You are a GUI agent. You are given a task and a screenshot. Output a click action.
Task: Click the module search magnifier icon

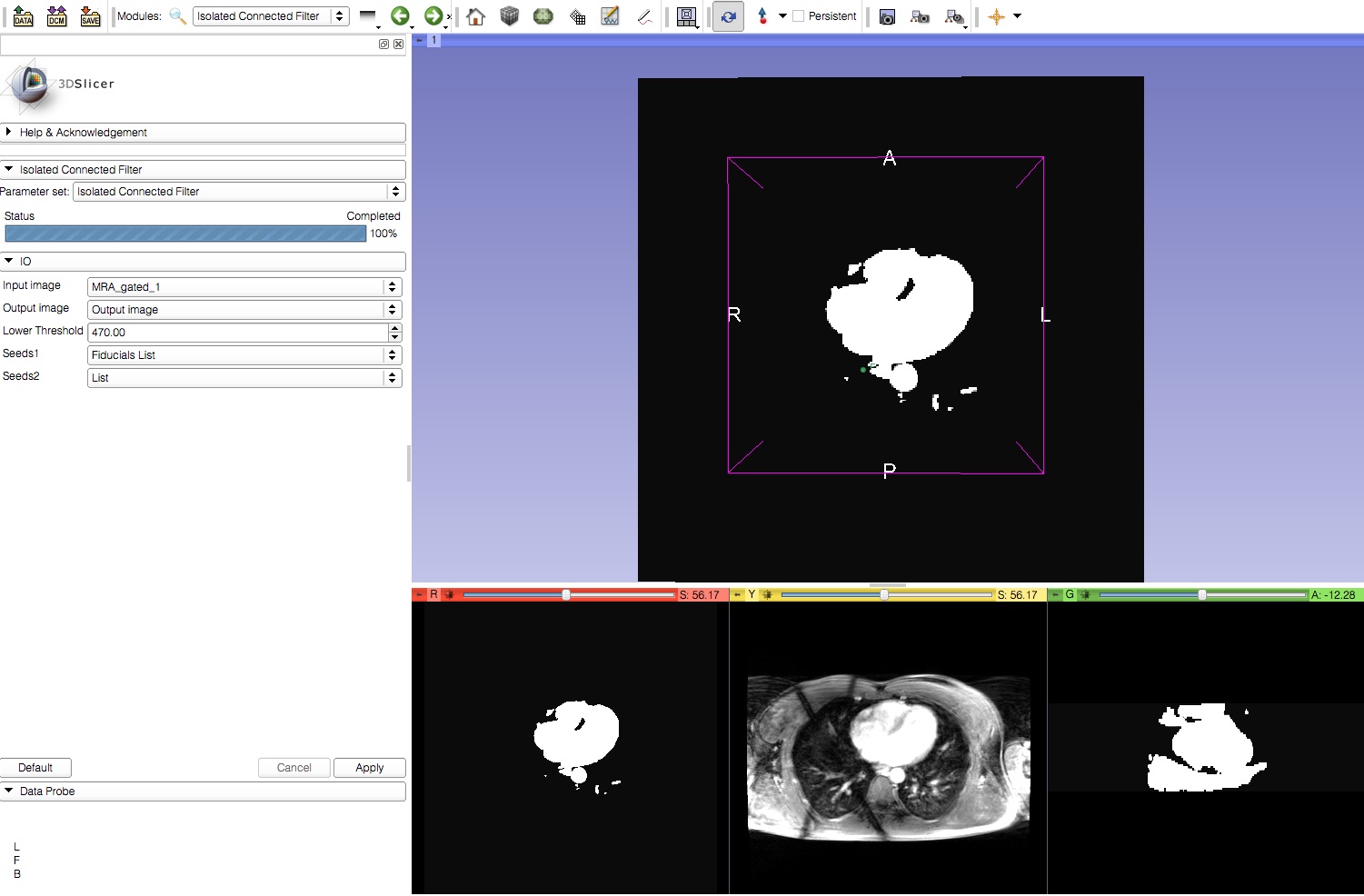(177, 15)
